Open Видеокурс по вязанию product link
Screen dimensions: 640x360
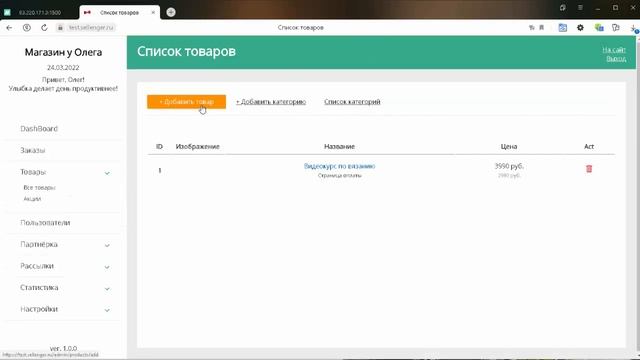(340, 166)
